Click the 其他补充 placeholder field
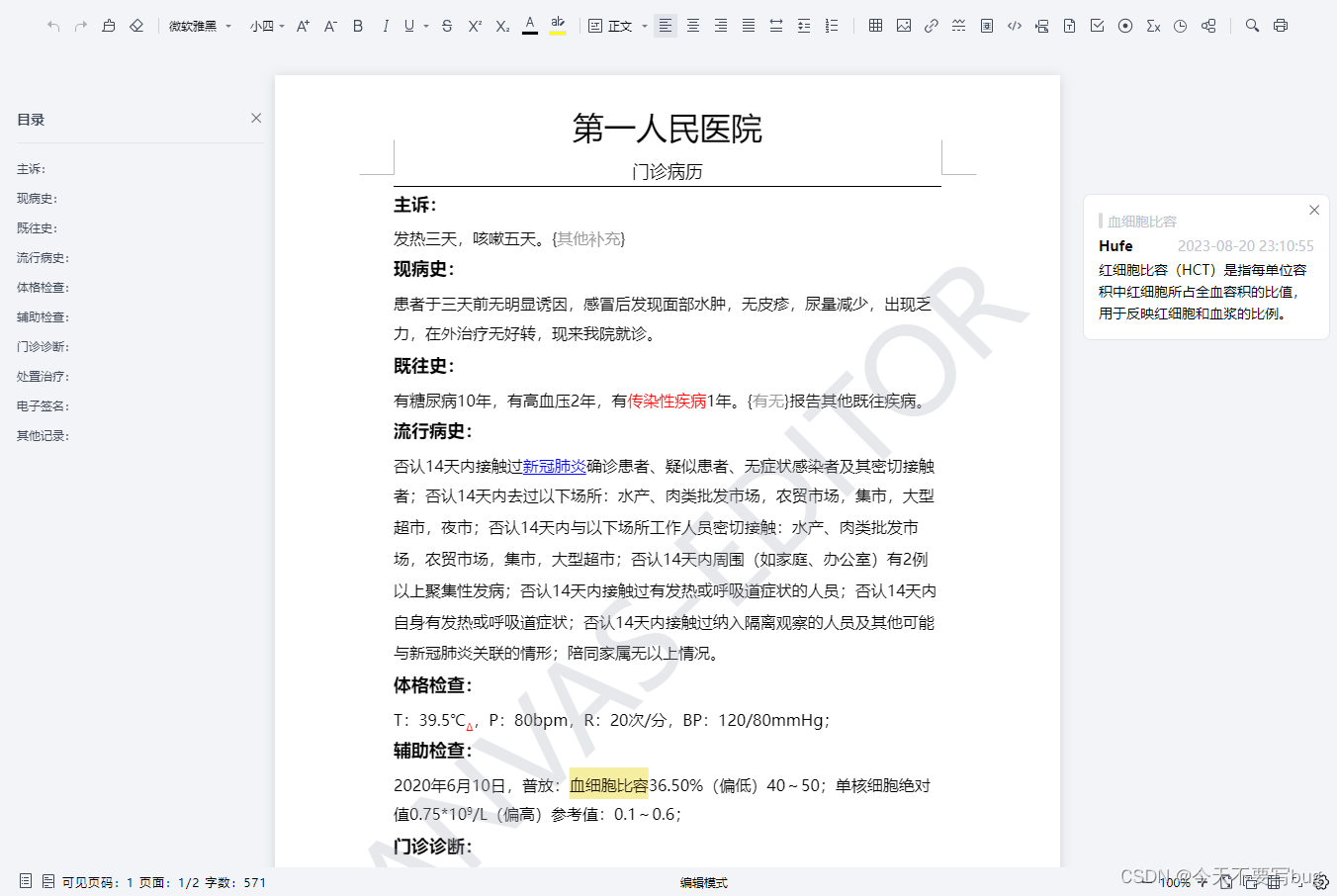Screen dimensions: 1337x896 click(588, 238)
